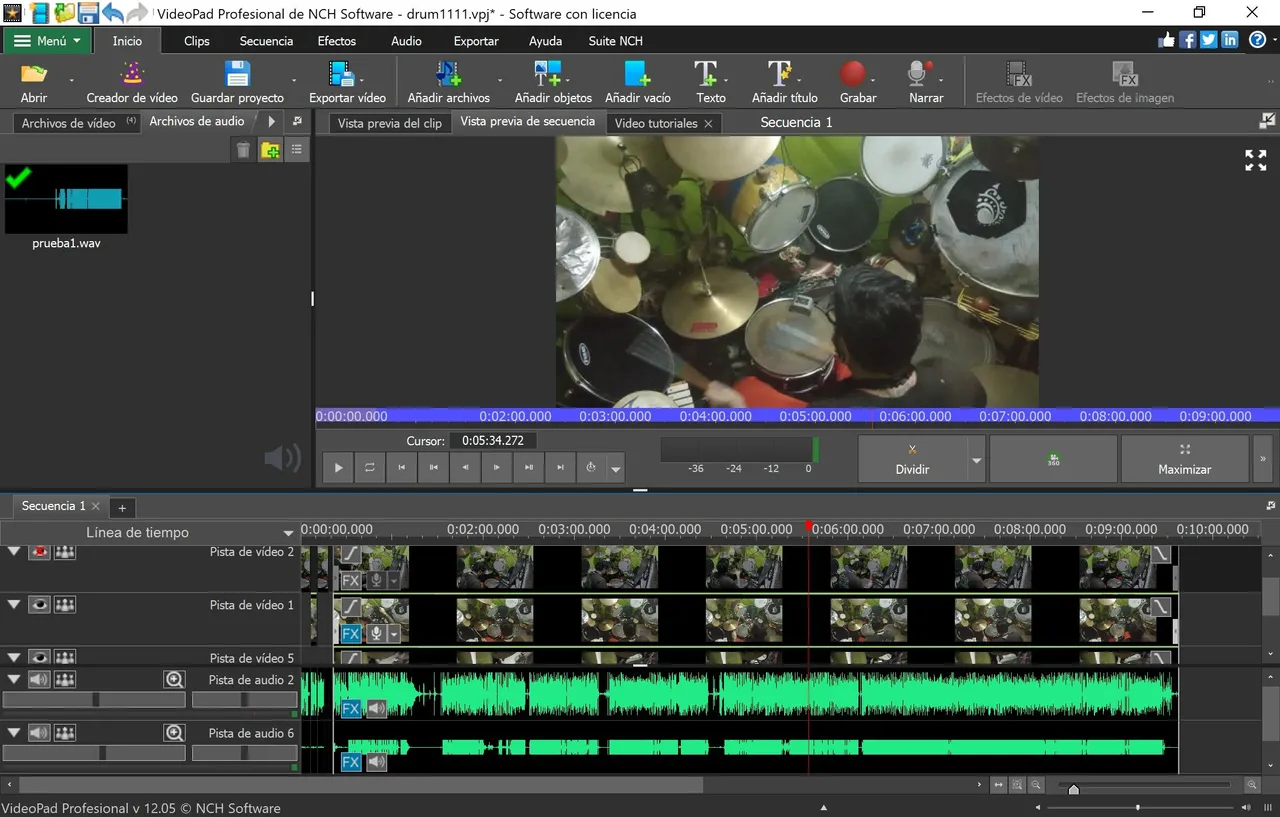The height and width of the screenshot is (817, 1280).
Task: Toggle clip speaker on Pista de audio 6
Action: coord(376,762)
